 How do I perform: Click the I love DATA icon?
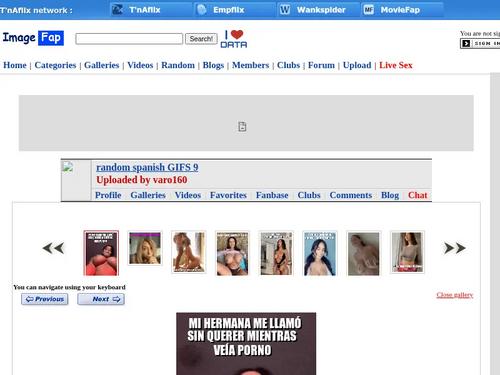click(x=234, y=39)
